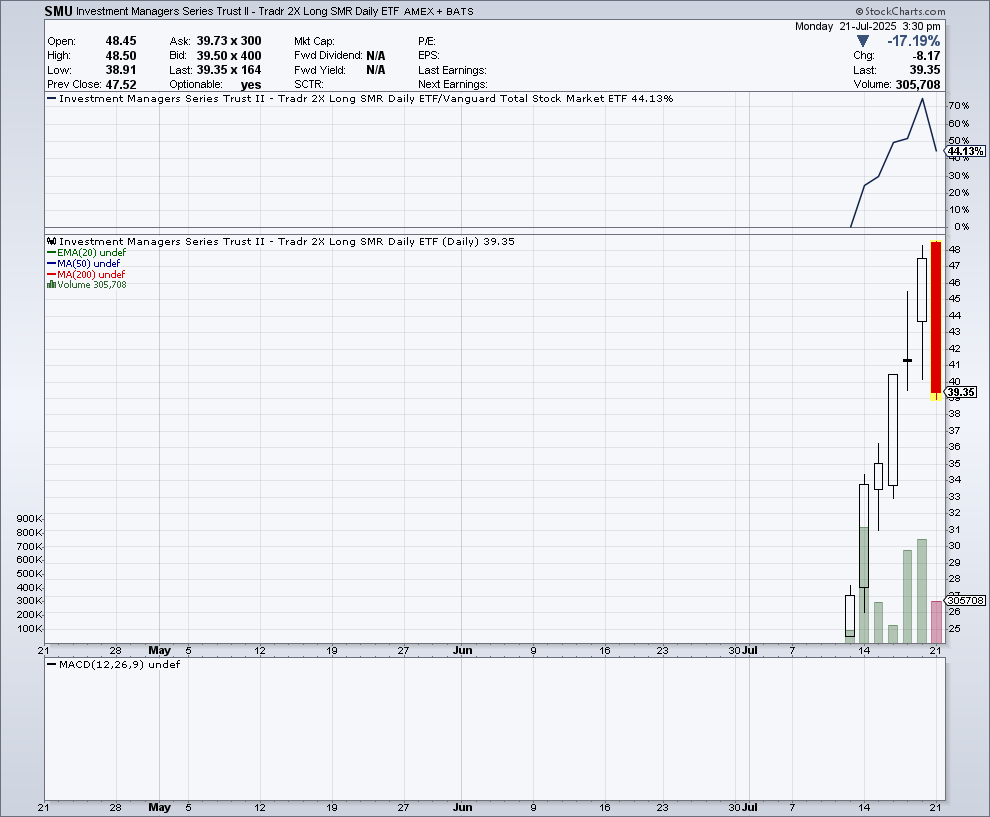
Task: Click the pink July 21 volume bar
Action: tap(936, 622)
